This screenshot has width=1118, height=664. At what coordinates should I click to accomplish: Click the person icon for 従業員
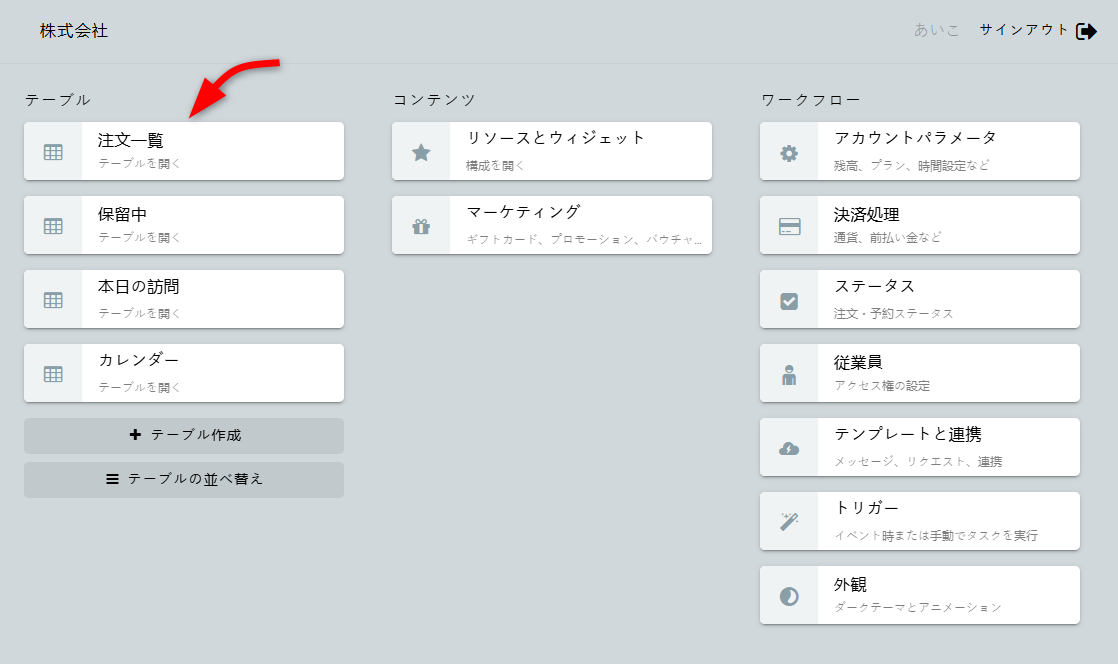coord(789,374)
